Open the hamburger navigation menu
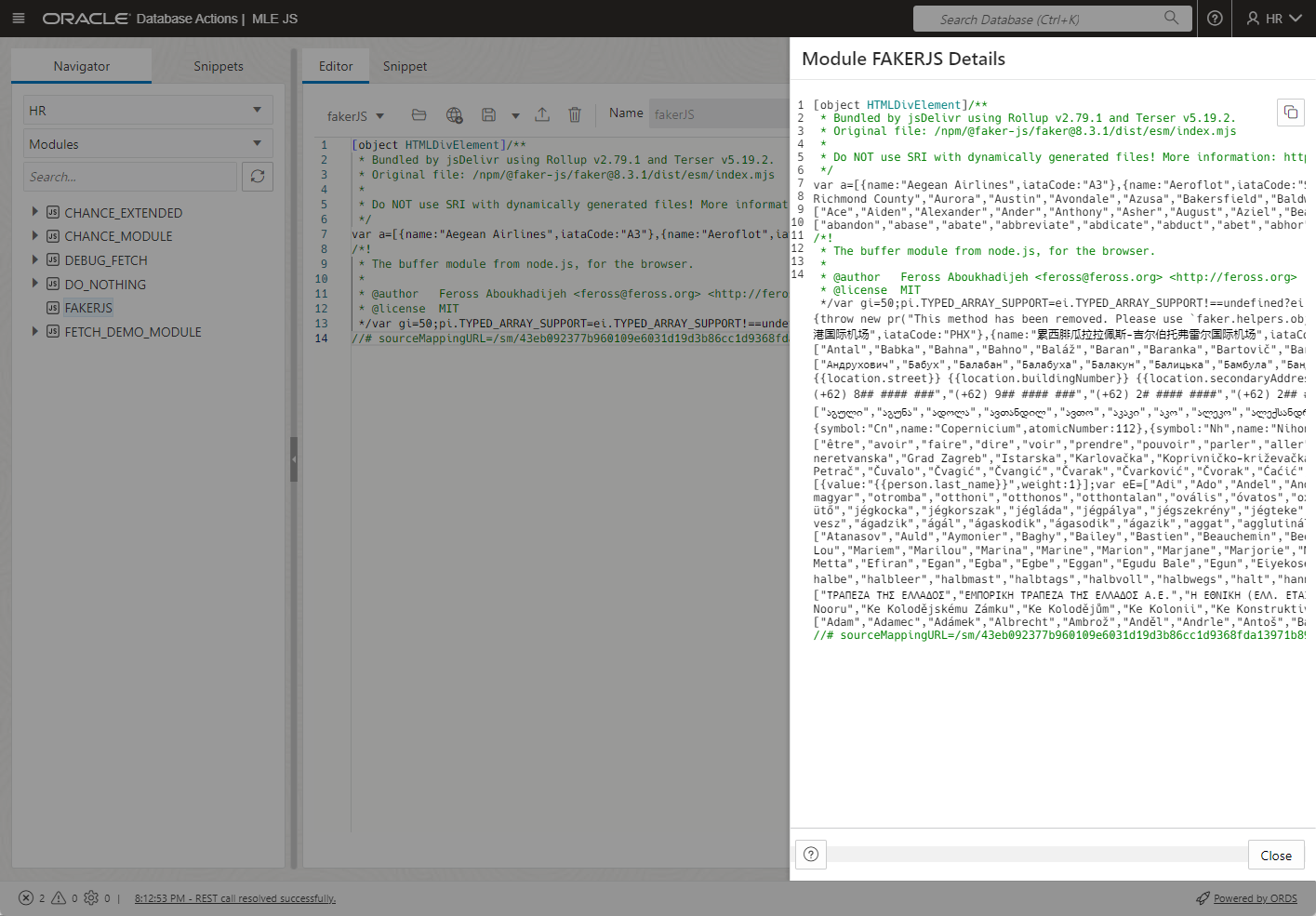Screen dimensions: 1316x916 19,19
